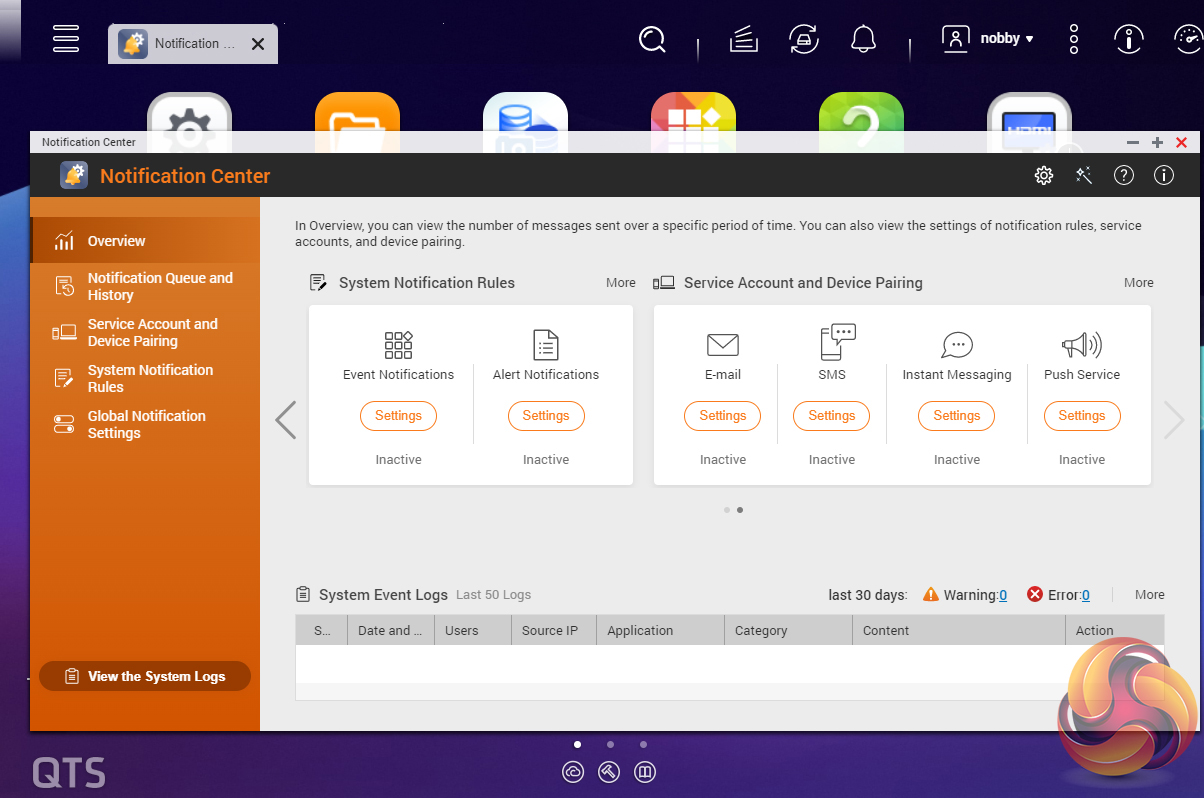Image resolution: width=1204 pixels, height=798 pixels.
Task: Click the three-dot more options icon
Action: pyautogui.click(x=1074, y=39)
